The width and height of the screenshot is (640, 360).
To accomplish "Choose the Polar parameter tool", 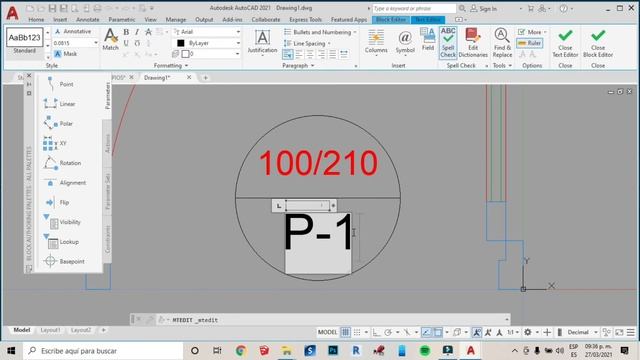I will tap(58, 123).
